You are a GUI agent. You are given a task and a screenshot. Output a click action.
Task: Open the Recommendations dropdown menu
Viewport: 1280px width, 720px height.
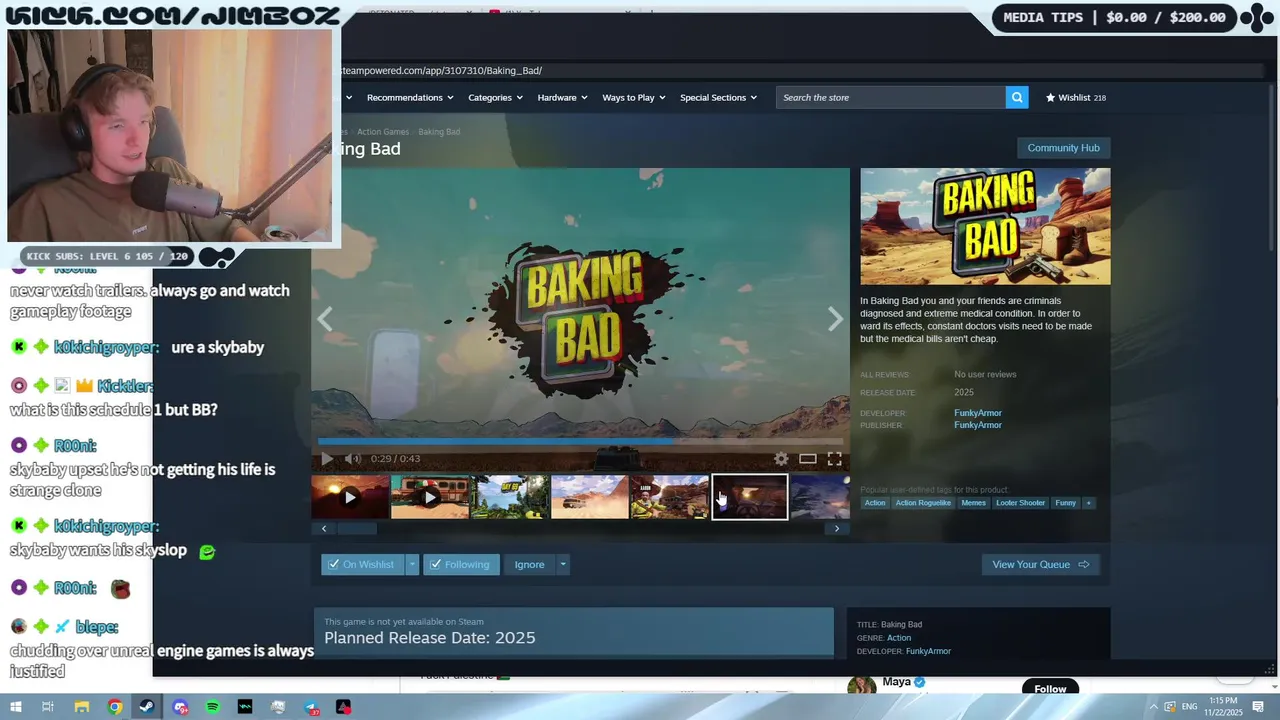[x=410, y=97]
